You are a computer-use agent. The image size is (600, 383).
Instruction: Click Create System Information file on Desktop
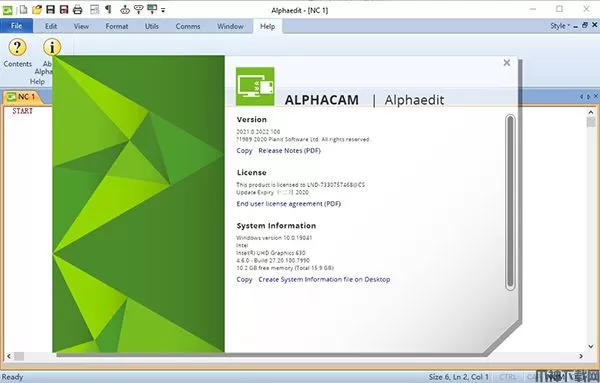coord(324,279)
